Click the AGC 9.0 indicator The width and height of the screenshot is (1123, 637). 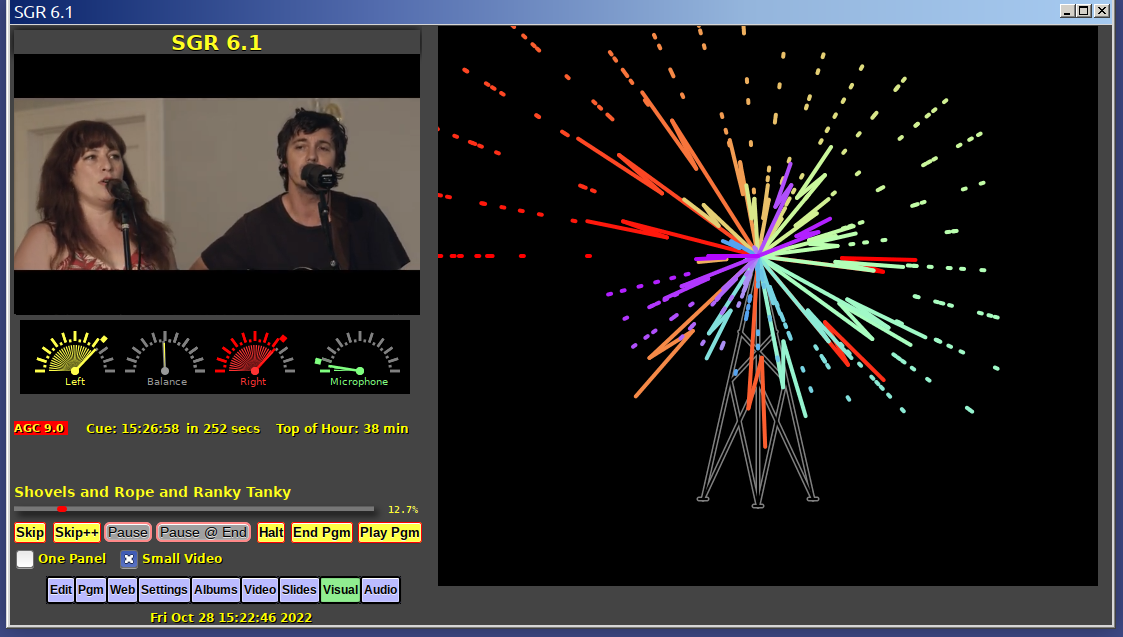(x=40, y=428)
